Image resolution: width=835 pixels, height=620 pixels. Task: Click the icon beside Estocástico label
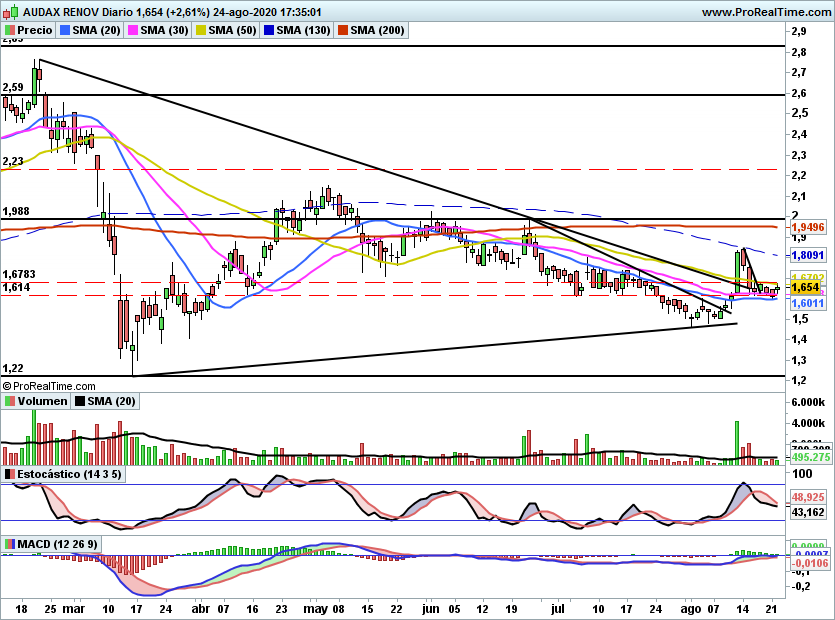point(10,474)
